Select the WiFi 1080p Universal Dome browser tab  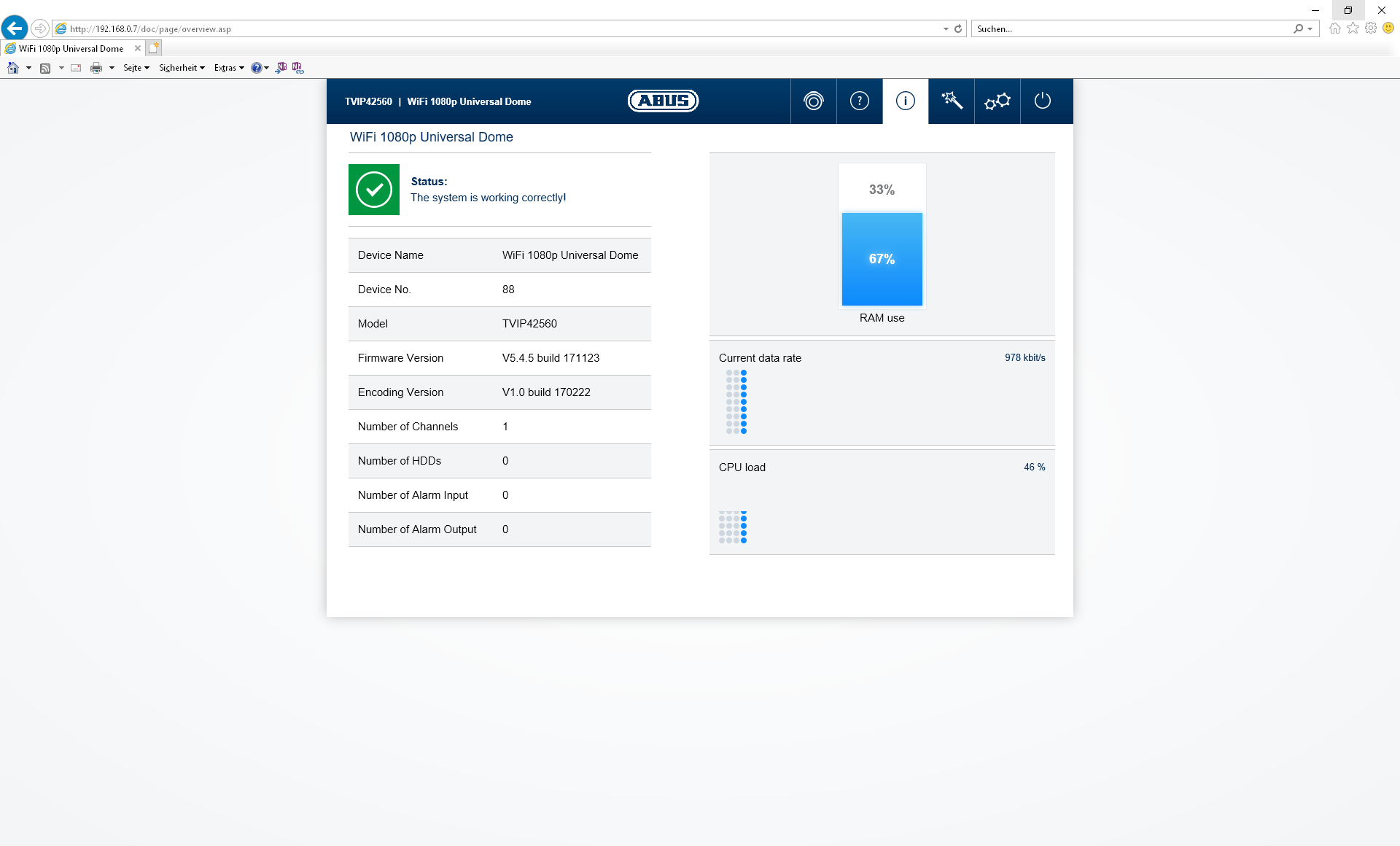[71, 49]
